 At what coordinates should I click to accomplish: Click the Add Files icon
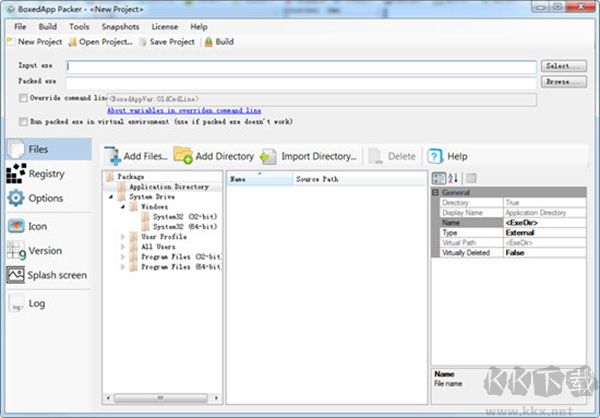pos(112,156)
